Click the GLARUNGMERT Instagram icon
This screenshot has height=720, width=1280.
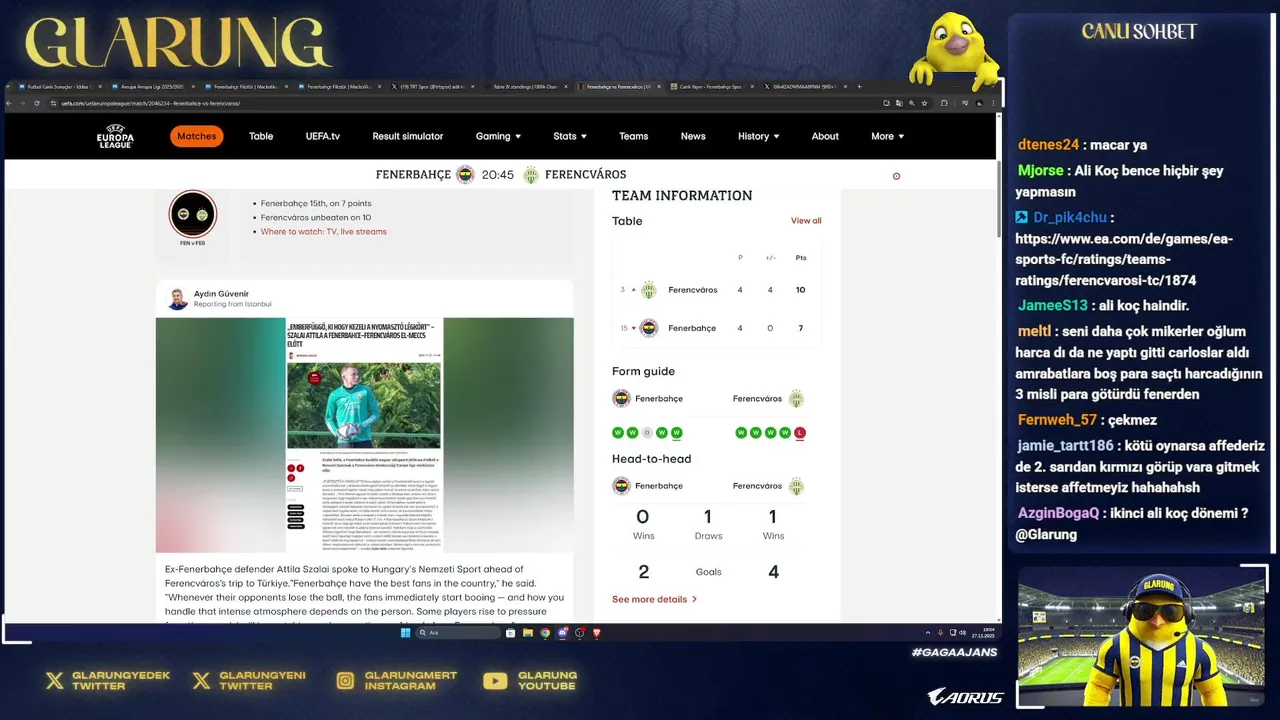pos(346,681)
